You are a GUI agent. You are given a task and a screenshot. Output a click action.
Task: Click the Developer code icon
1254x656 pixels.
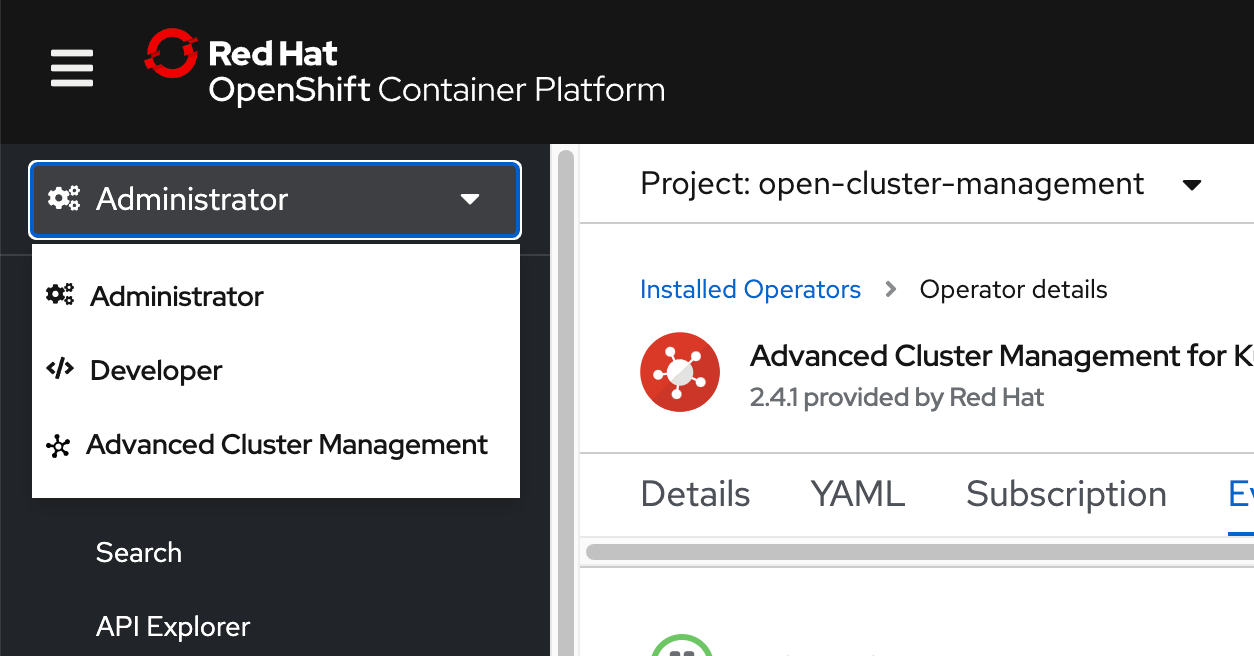coord(59,369)
